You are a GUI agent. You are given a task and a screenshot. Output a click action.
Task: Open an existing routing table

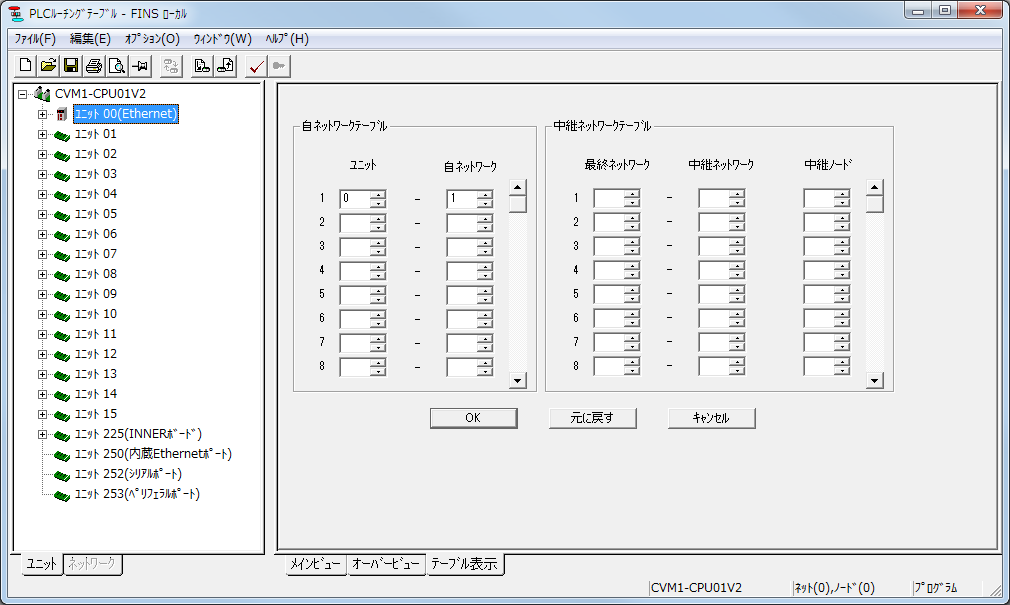coord(47,65)
